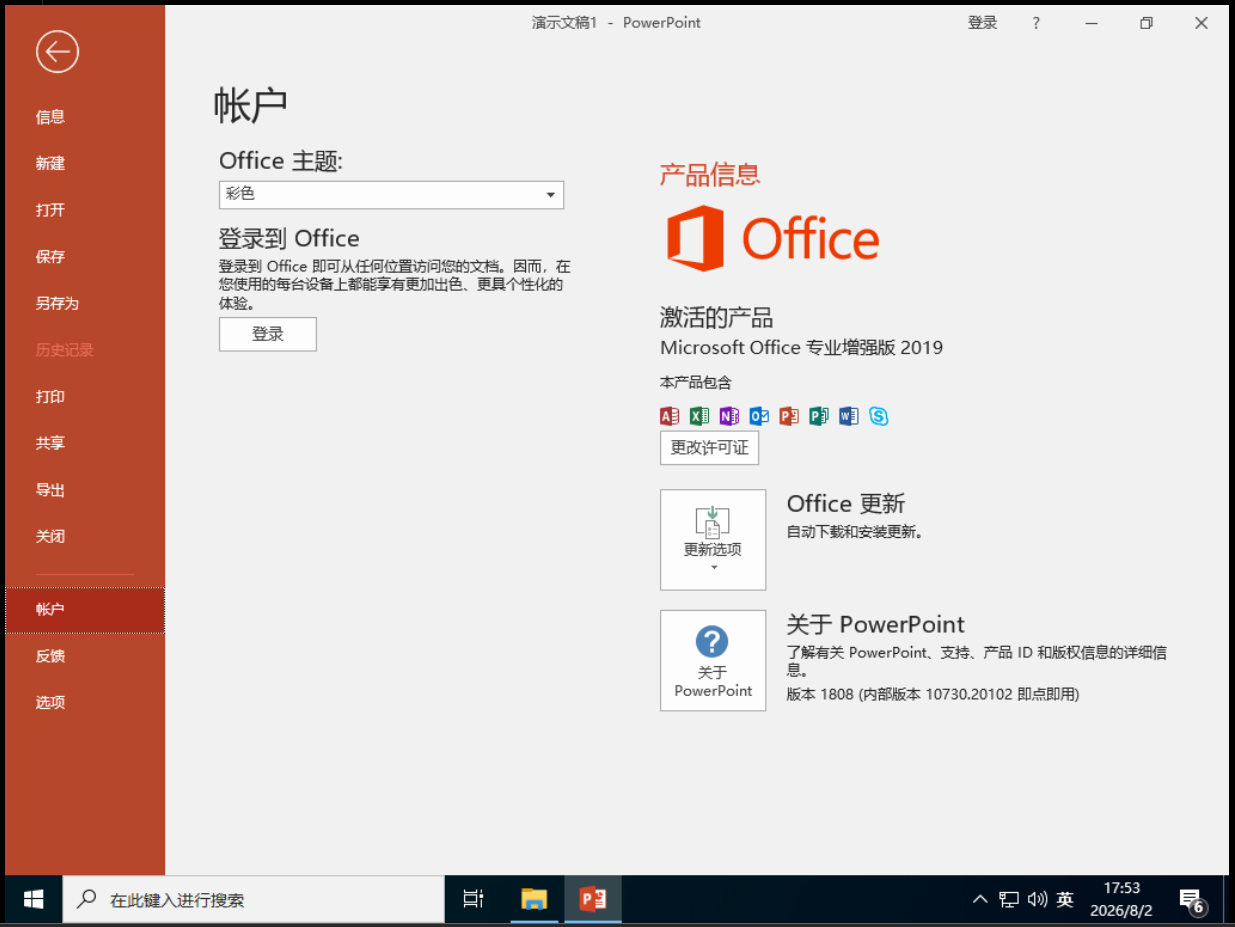This screenshot has width=1235, height=927.
Task: Click the taskbar clock showing 17:53
Action: click(x=1122, y=900)
